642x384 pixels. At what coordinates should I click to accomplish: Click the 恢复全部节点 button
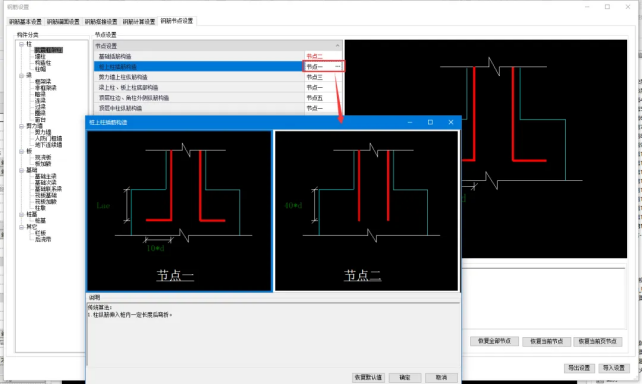(494, 341)
